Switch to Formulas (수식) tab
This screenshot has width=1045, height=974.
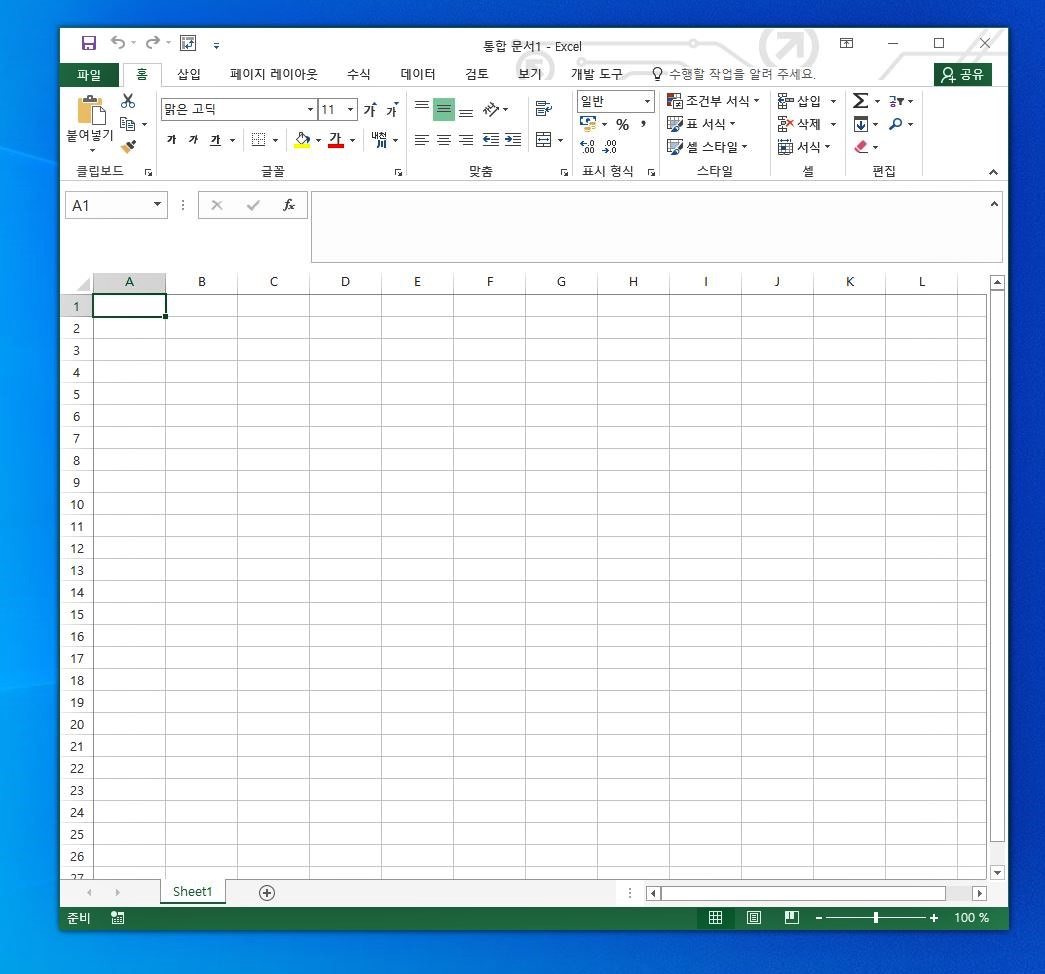click(359, 74)
